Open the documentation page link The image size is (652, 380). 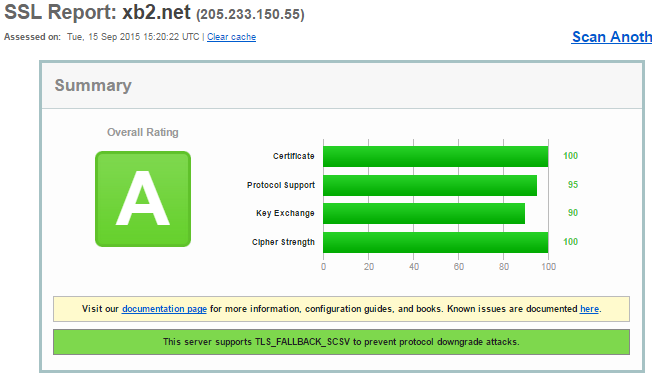point(164,309)
